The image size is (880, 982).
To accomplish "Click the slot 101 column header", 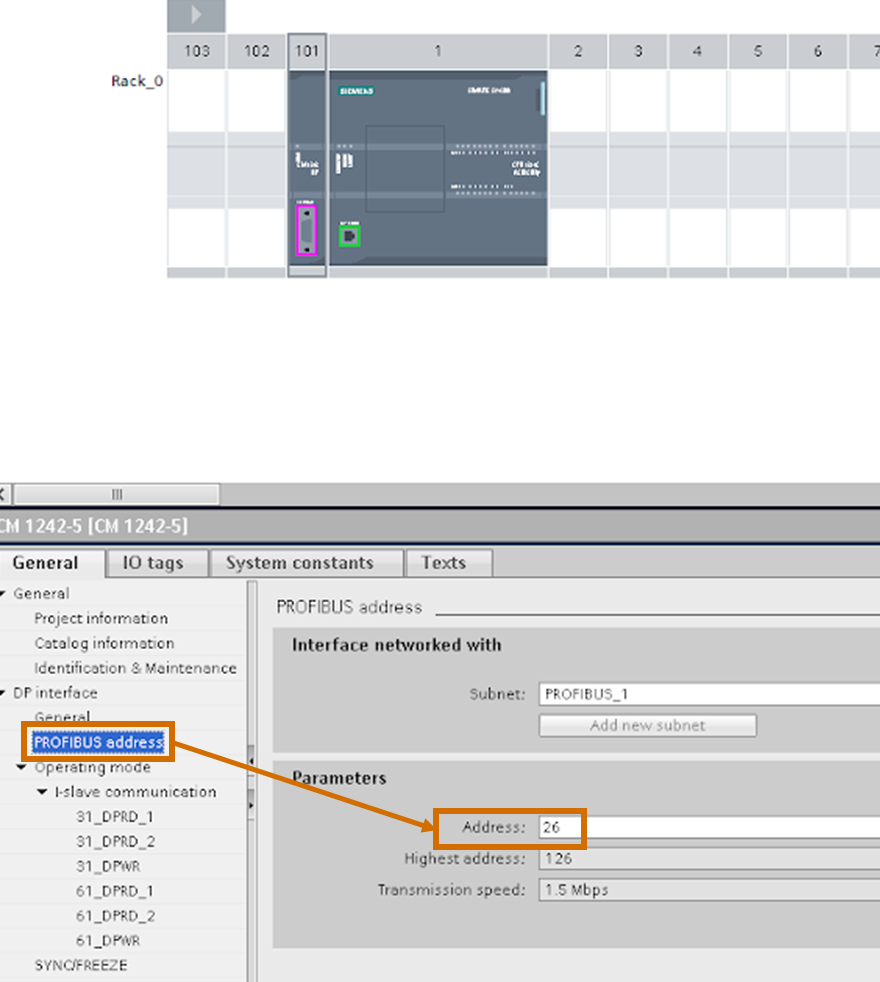I will pos(307,50).
